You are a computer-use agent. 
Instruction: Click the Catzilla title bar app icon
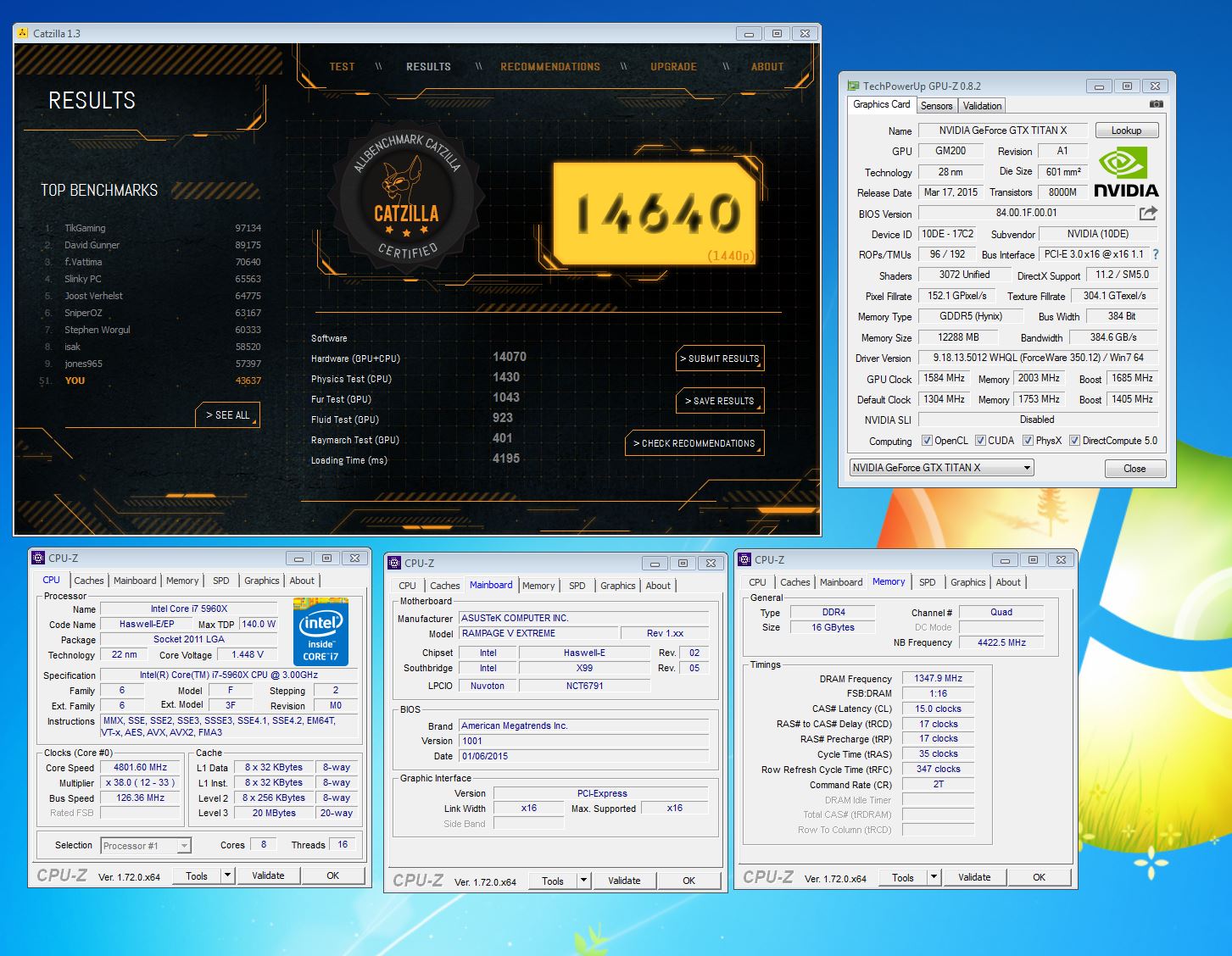coord(23,33)
